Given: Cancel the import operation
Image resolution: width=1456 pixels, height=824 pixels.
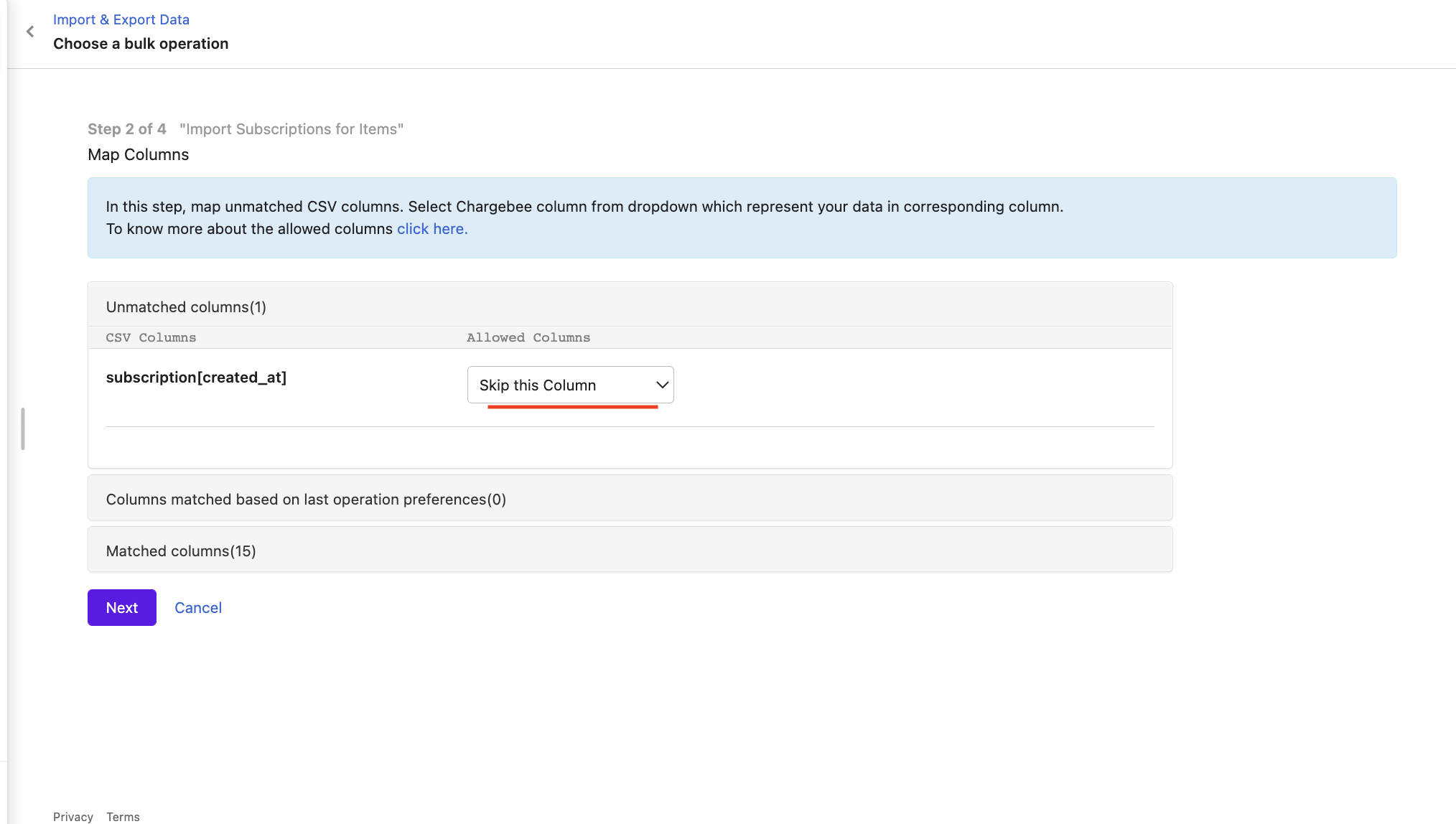Looking at the screenshot, I should [198, 607].
